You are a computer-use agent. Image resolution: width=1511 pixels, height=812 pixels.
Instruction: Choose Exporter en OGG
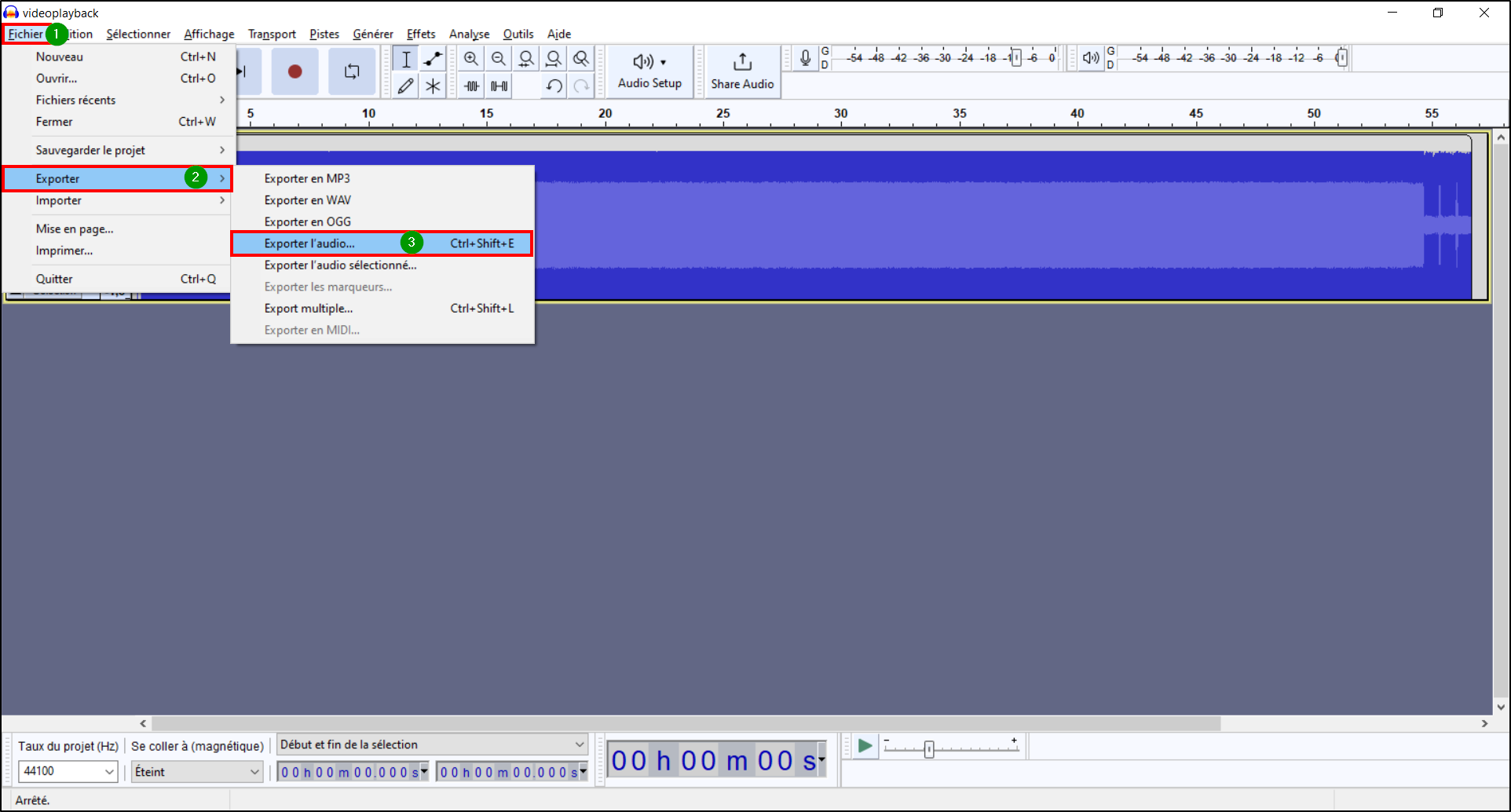pos(382,221)
